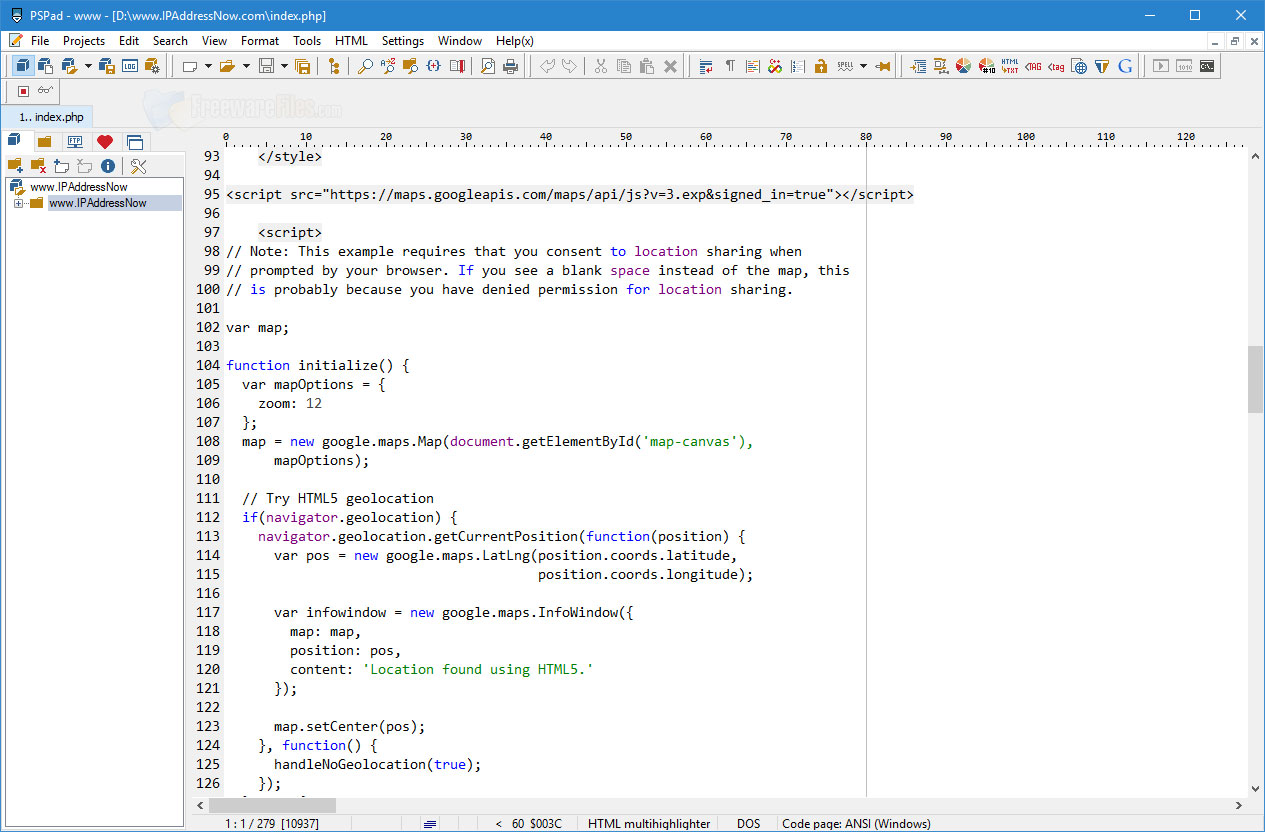This screenshot has width=1265, height=832.
Task: Click the project info icon in sidebar
Action: [107, 166]
